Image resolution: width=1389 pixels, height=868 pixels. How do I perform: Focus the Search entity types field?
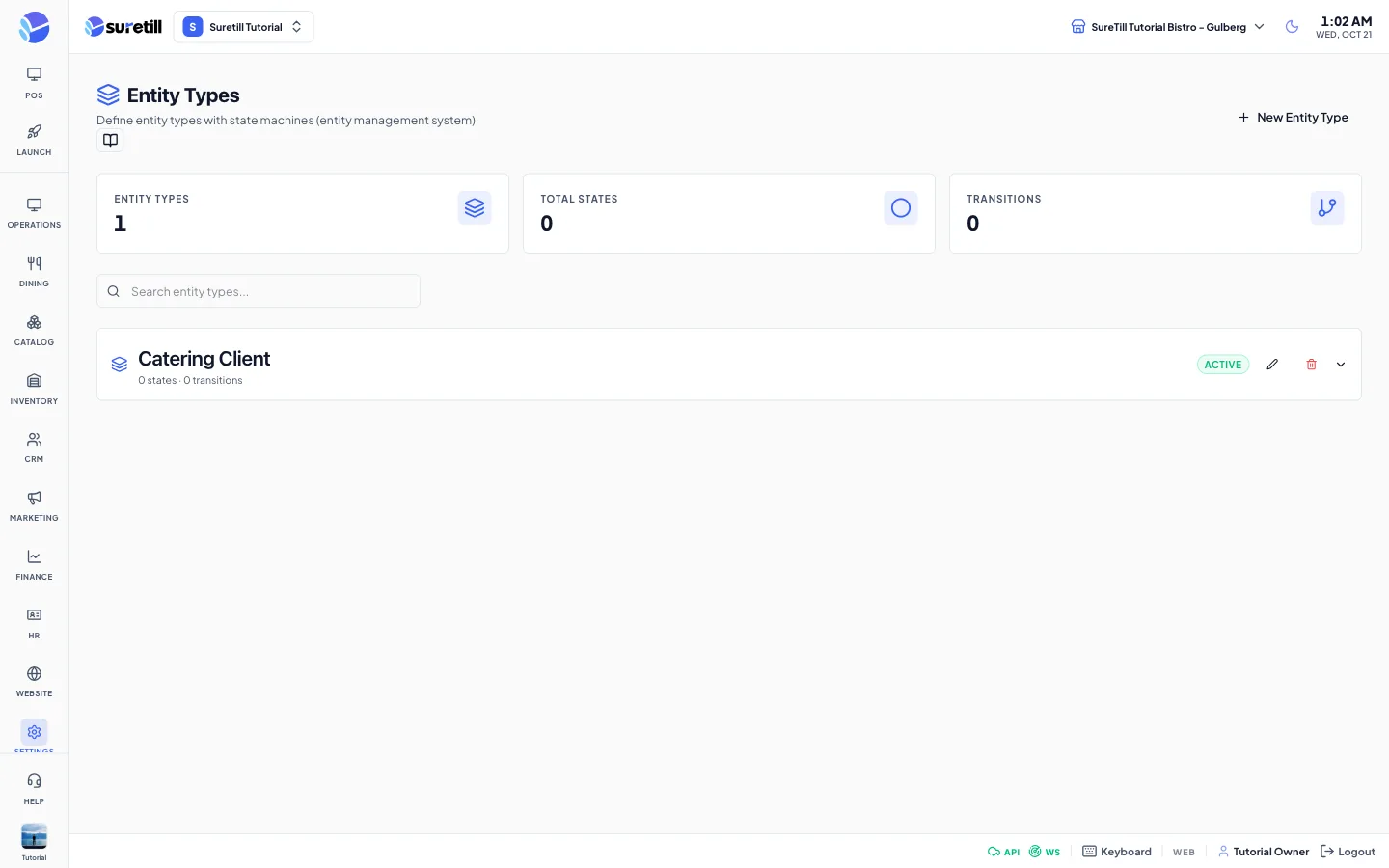[259, 291]
